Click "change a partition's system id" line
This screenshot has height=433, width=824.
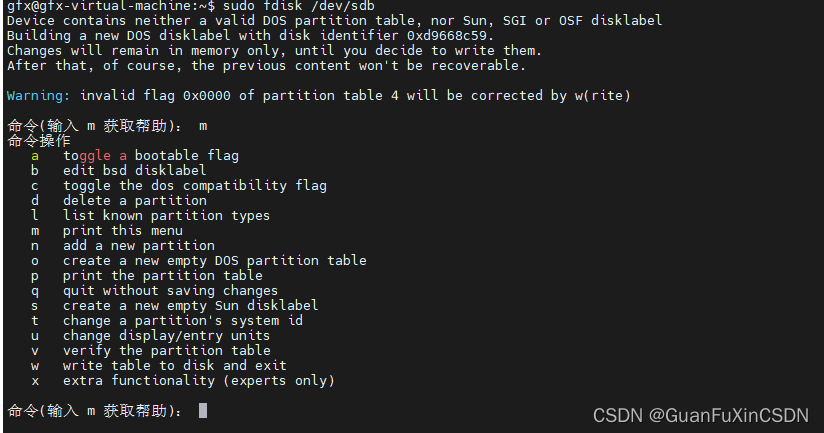(182, 320)
